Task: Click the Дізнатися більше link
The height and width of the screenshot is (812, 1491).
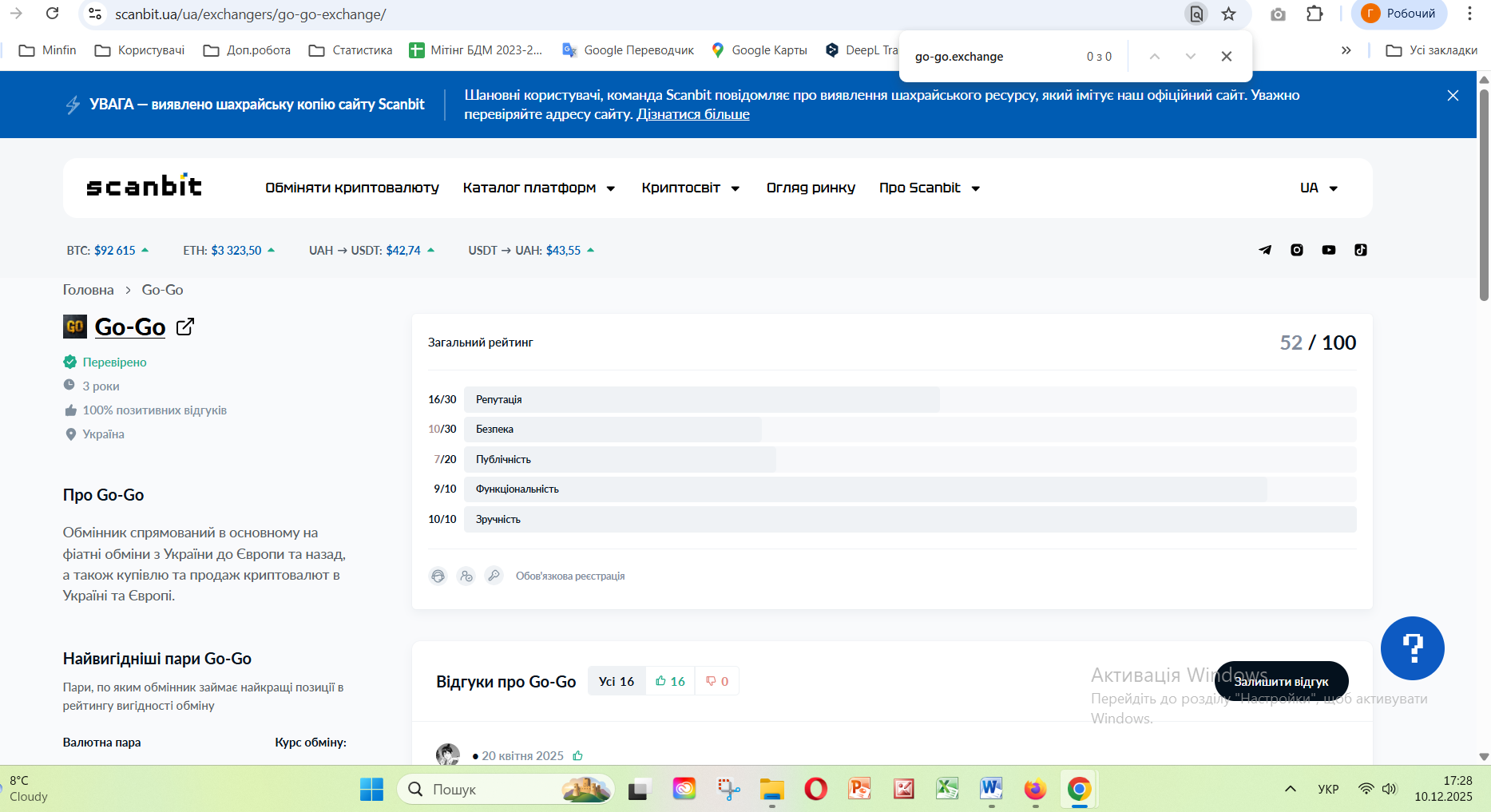Action: point(693,114)
